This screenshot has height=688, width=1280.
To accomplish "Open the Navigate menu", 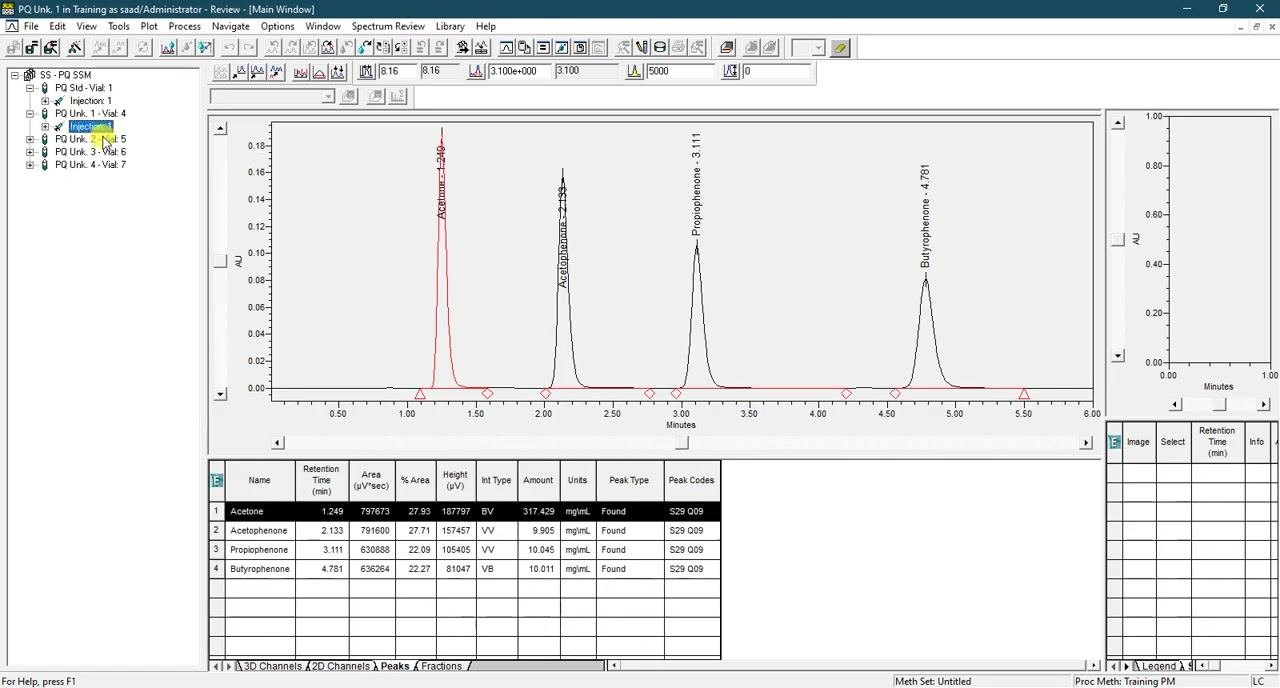I will 231,26.
